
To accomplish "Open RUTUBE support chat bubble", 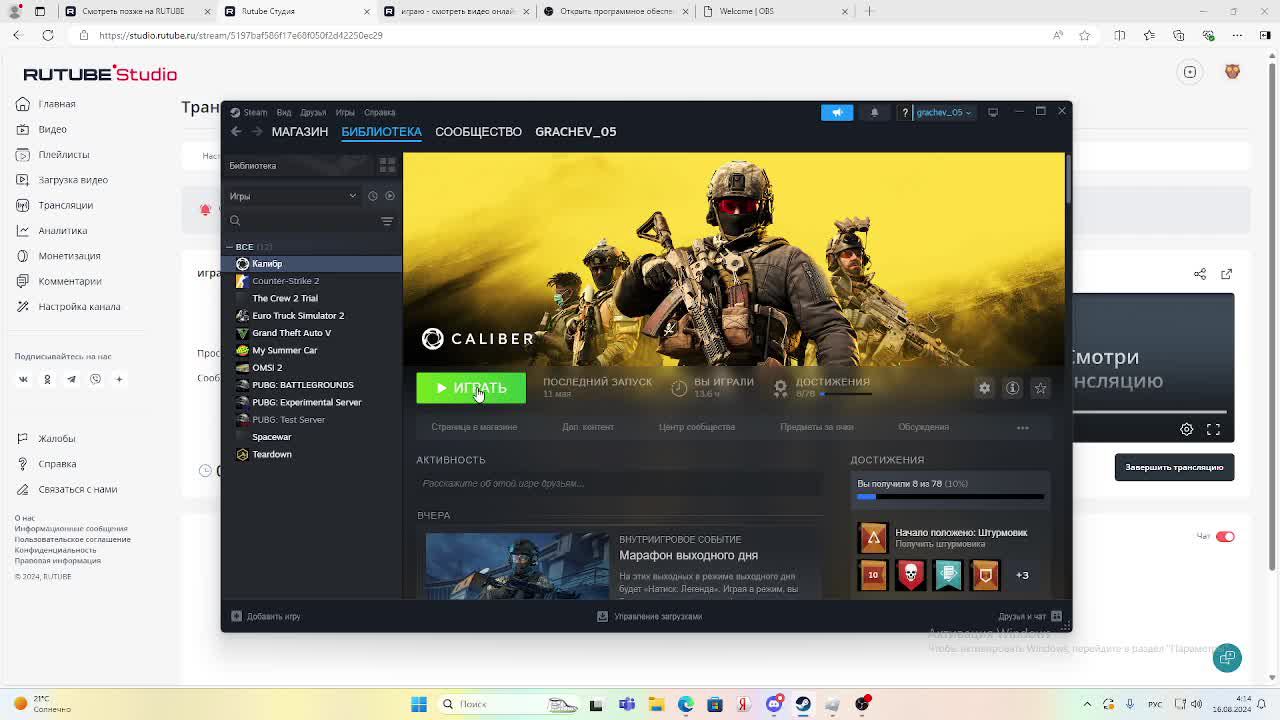I will pos(1227,658).
